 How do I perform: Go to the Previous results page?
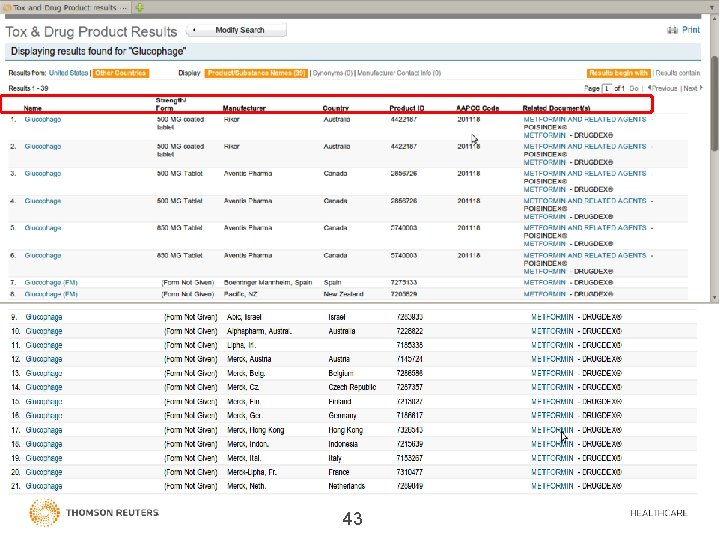tap(663, 88)
